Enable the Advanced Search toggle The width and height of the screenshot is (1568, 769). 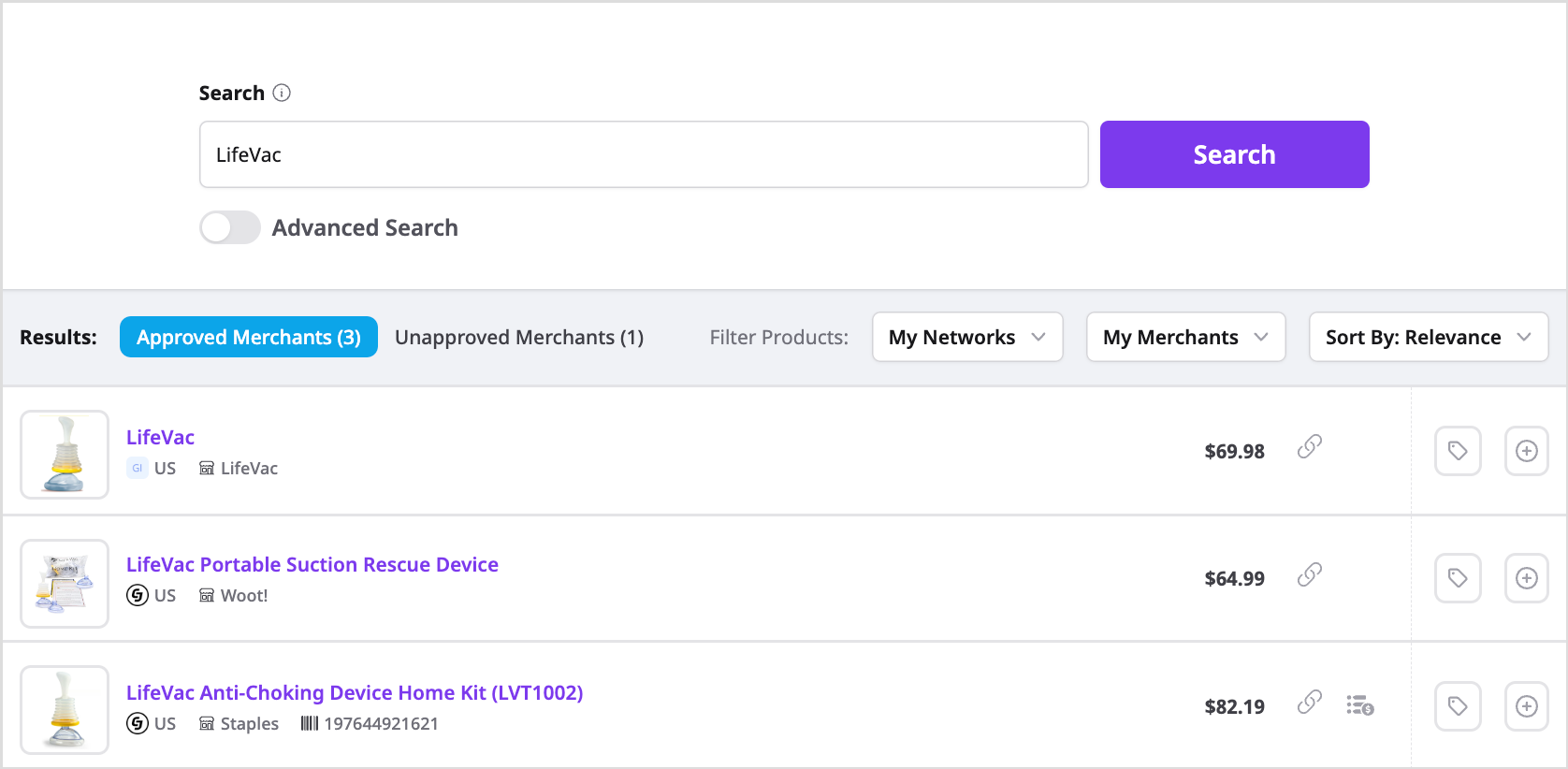[x=230, y=227]
